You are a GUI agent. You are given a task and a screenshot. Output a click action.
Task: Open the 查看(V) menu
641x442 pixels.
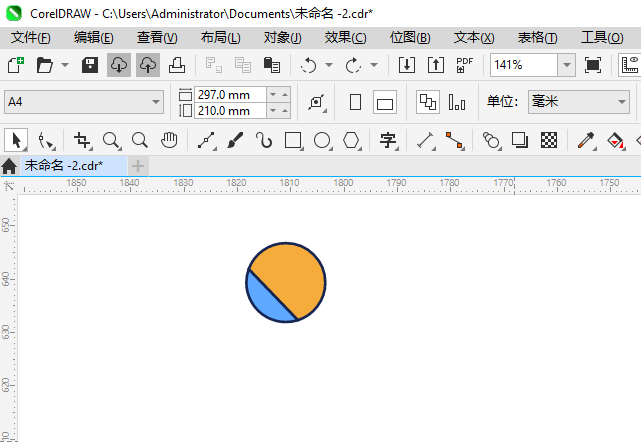point(157,38)
